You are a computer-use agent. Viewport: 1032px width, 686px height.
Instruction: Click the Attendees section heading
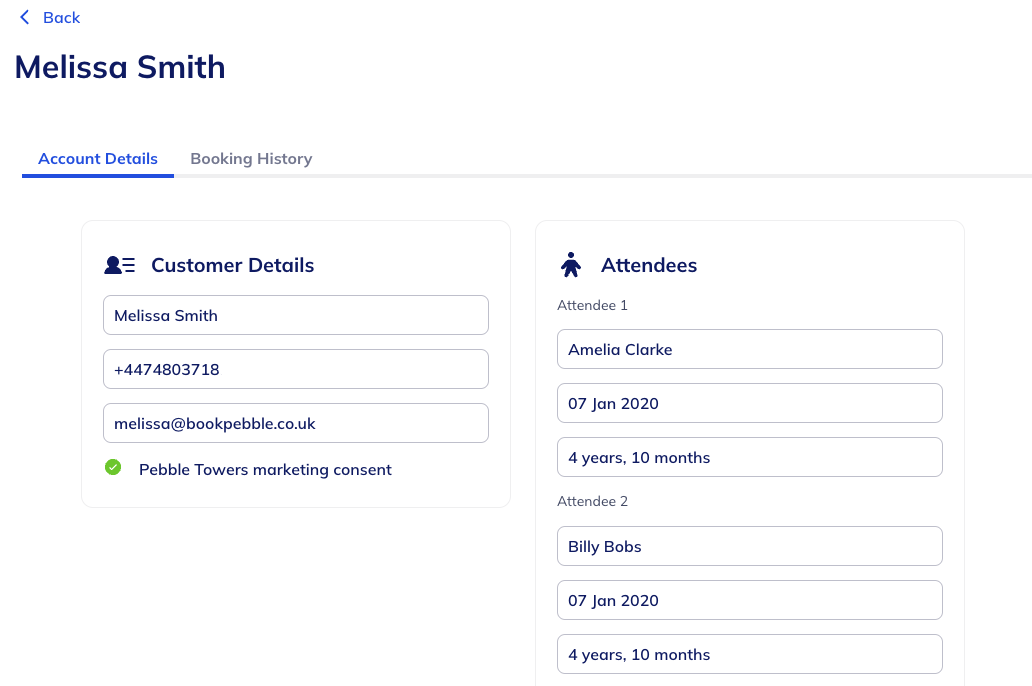coord(649,266)
